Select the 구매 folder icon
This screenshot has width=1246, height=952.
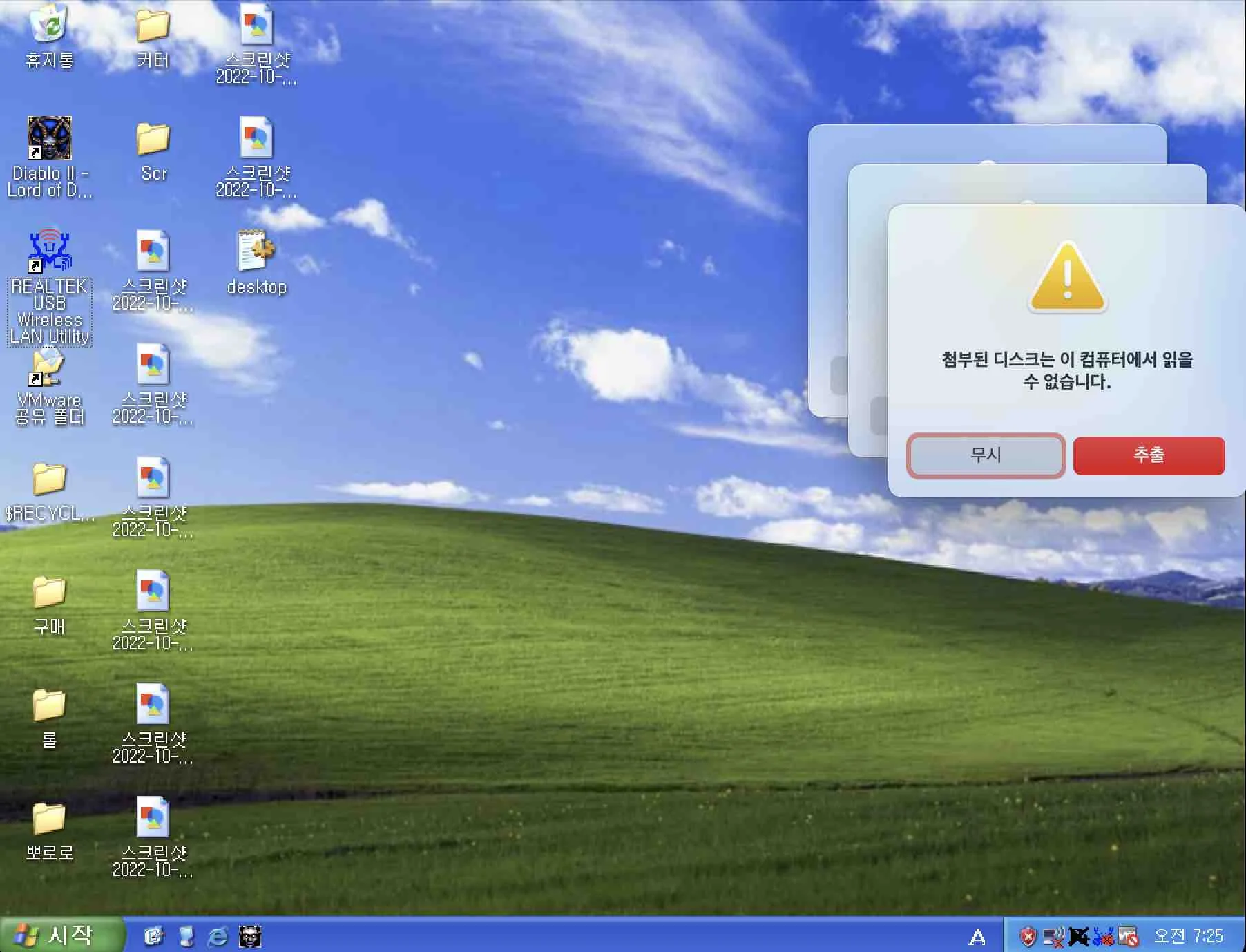(x=49, y=605)
